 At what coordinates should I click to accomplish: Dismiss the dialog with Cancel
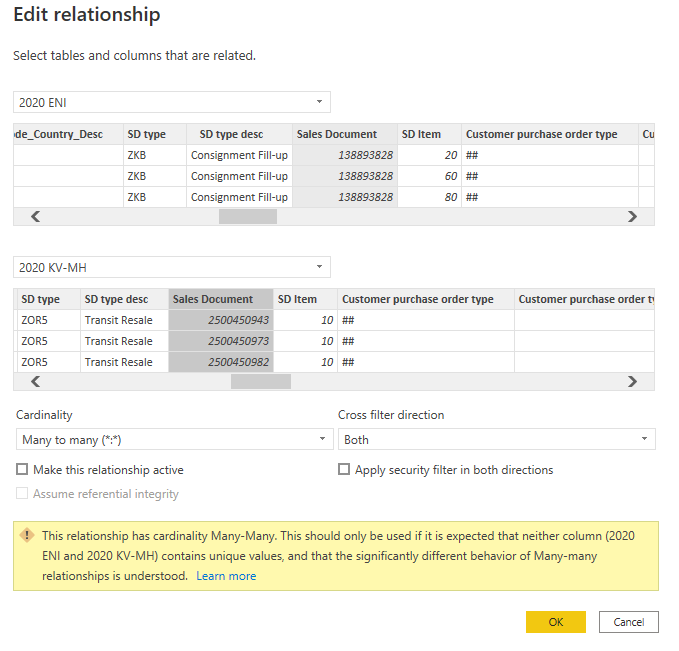pyautogui.click(x=628, y=622)
